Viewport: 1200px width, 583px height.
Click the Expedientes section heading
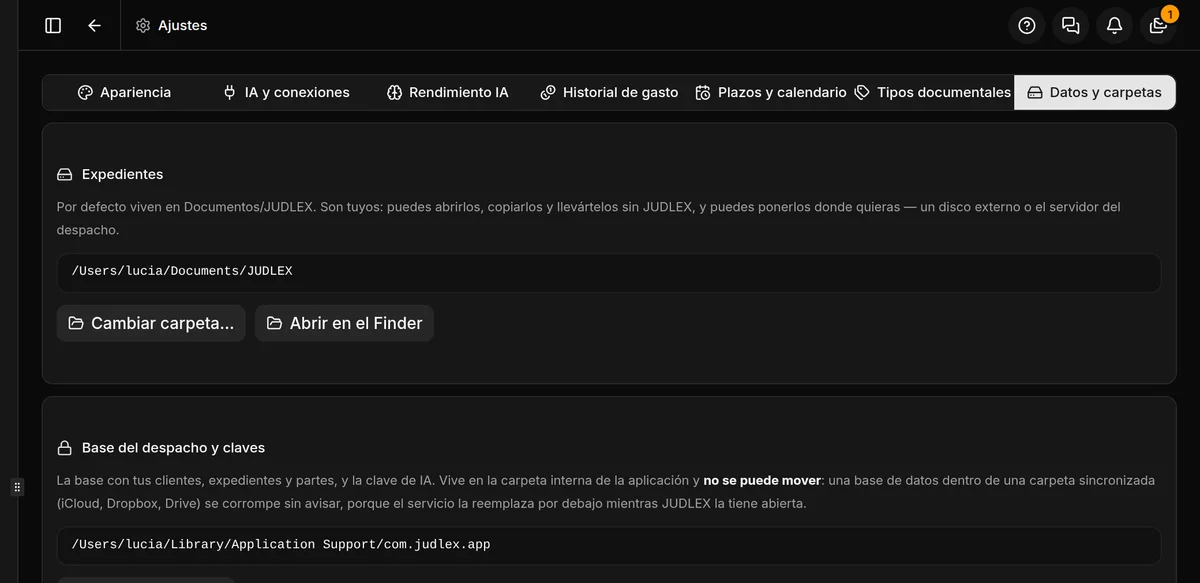pyautogui.click(x=122, y=174)
